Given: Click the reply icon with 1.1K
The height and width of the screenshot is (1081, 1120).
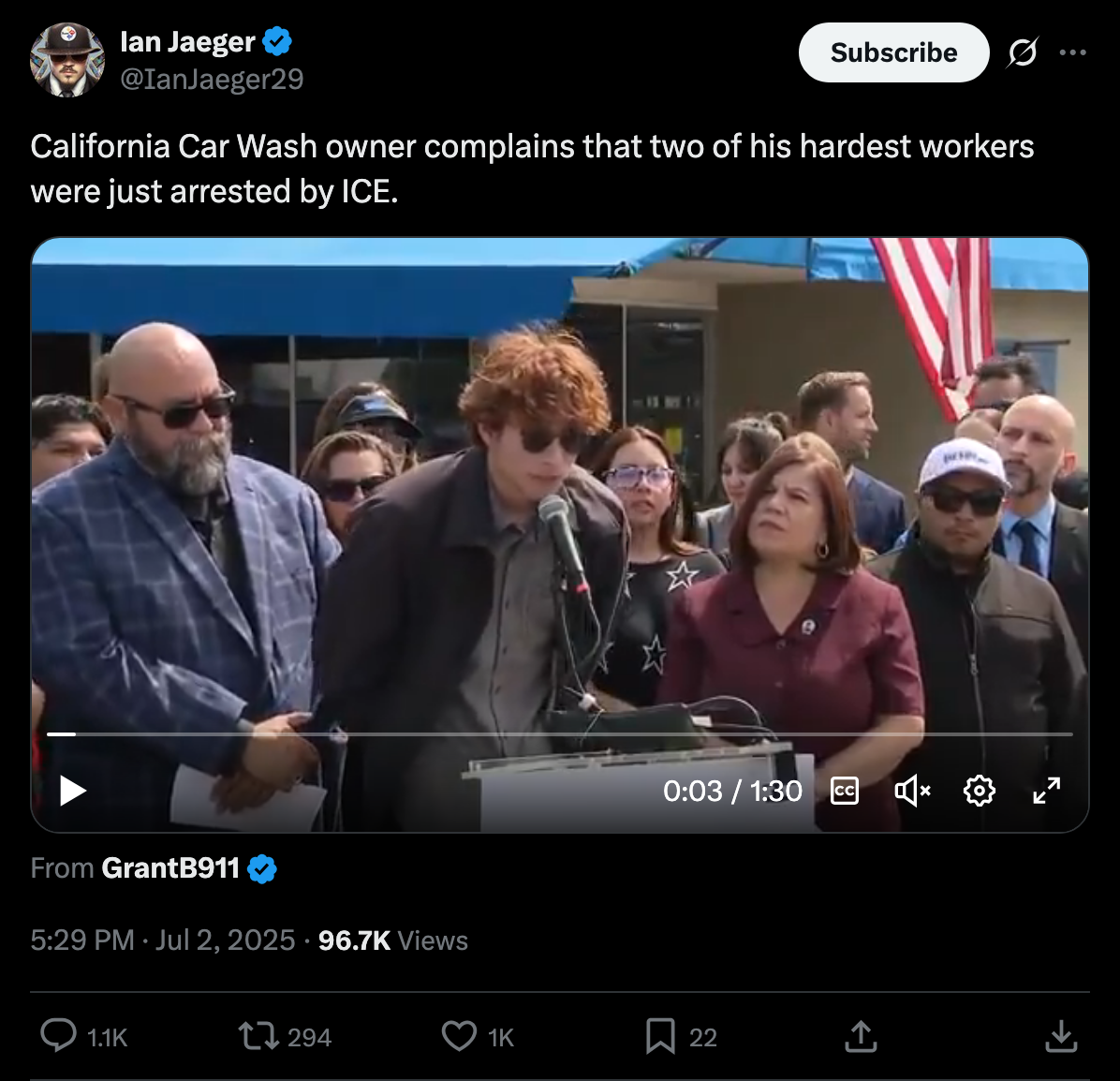Looking at the screenshot, I should pos(84,1036).
